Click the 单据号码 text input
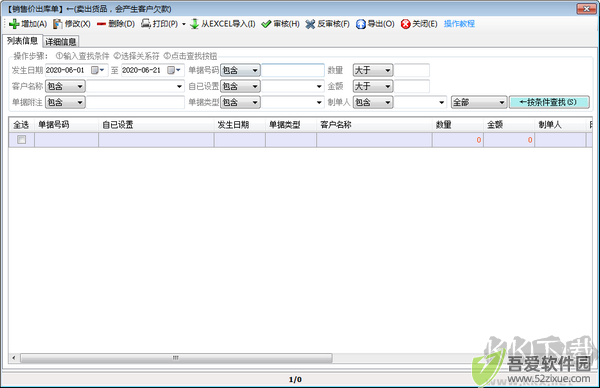 (293, 70)
